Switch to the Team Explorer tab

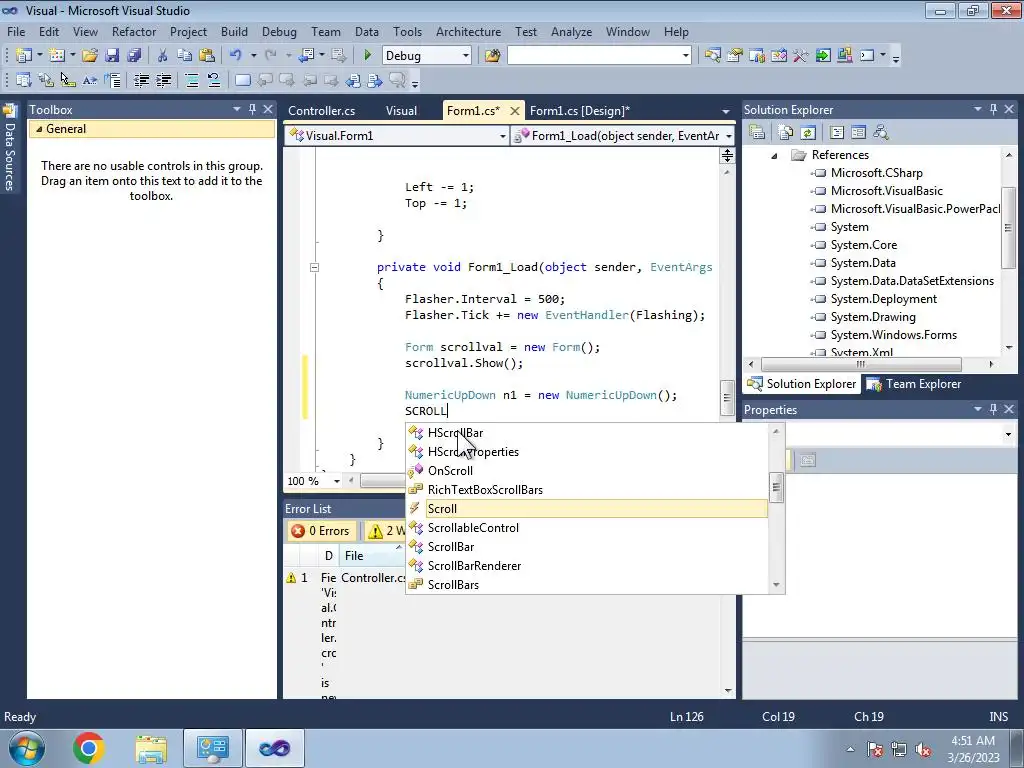[914, 384]
